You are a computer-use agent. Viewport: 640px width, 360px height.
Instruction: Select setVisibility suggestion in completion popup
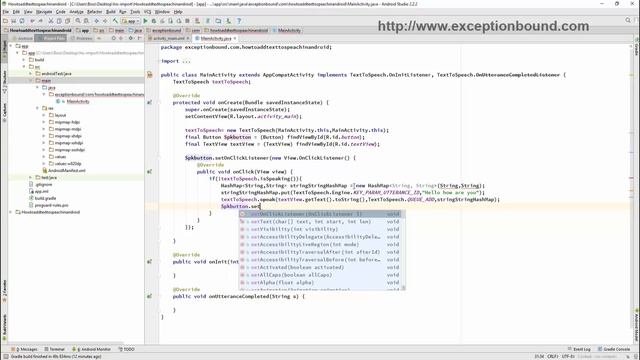click(x=320, y=229)
